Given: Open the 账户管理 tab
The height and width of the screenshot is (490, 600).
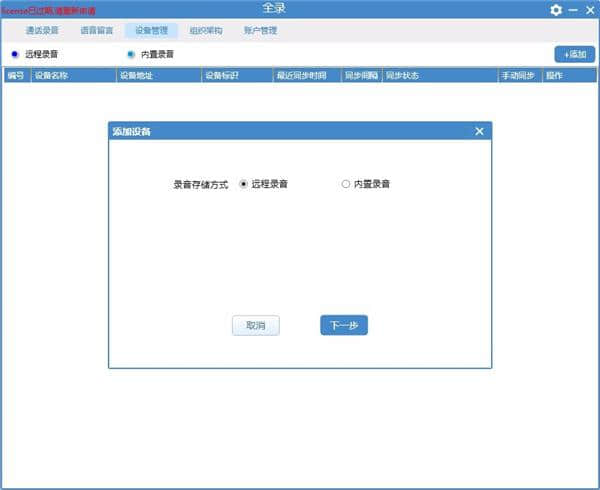Looking at the screenshot, I should [x=260, y=31].
